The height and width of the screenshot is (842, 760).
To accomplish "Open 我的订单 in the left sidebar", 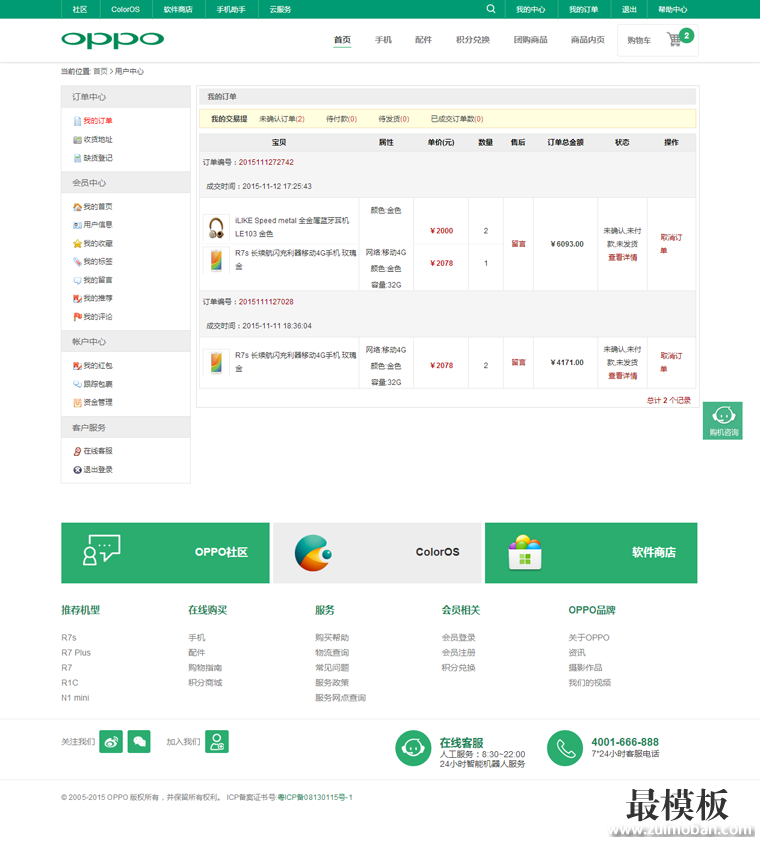I will tap(98, 121).
